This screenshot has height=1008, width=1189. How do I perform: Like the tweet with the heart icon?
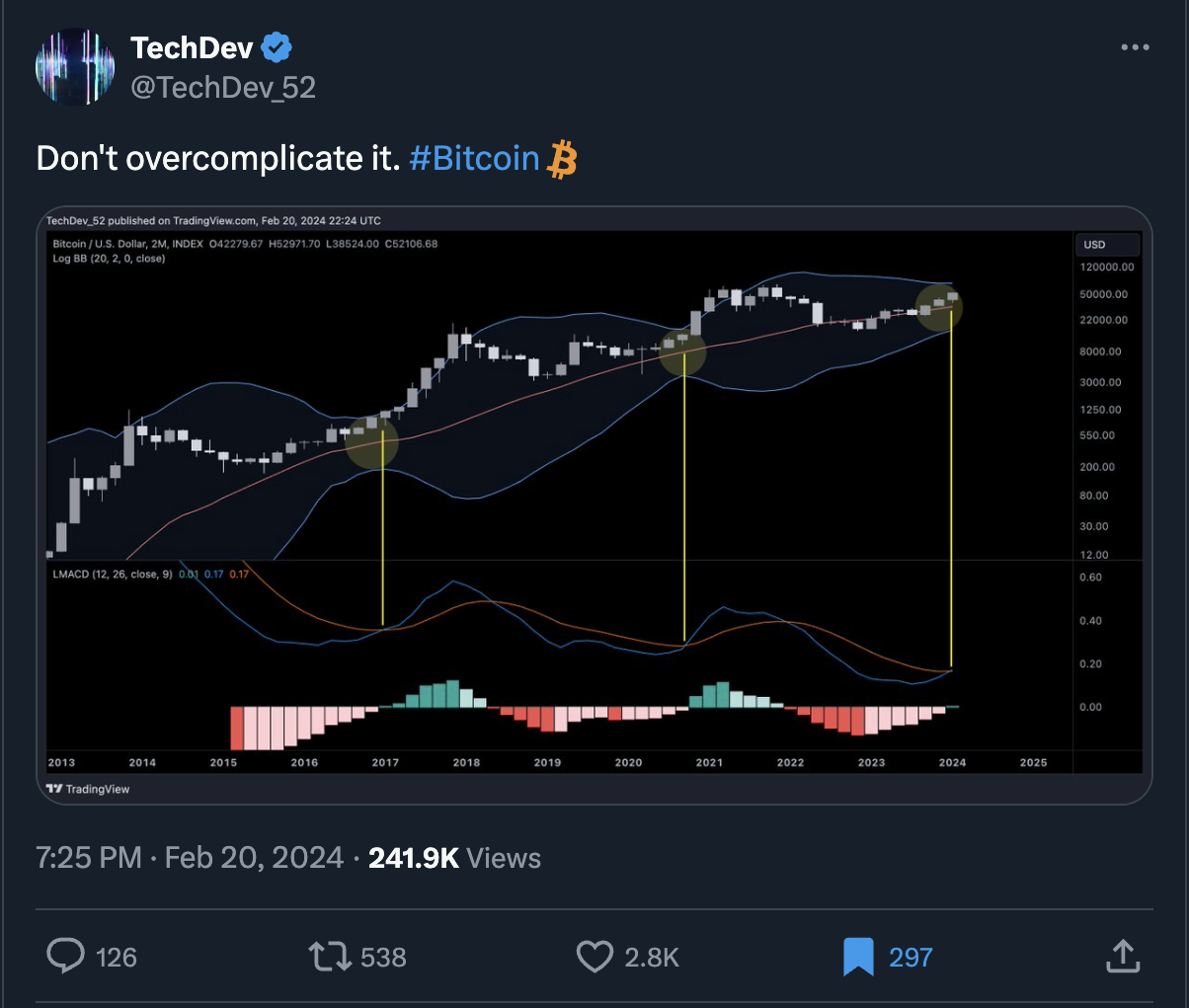[x=594, y=956]
